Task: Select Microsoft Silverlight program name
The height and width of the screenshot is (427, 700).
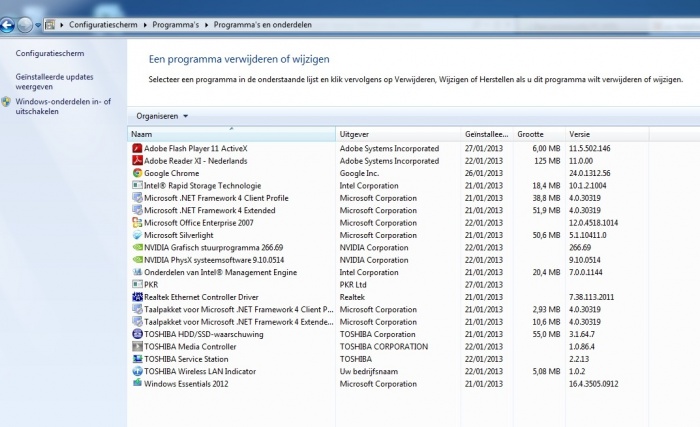Action: tap(179, 235)
